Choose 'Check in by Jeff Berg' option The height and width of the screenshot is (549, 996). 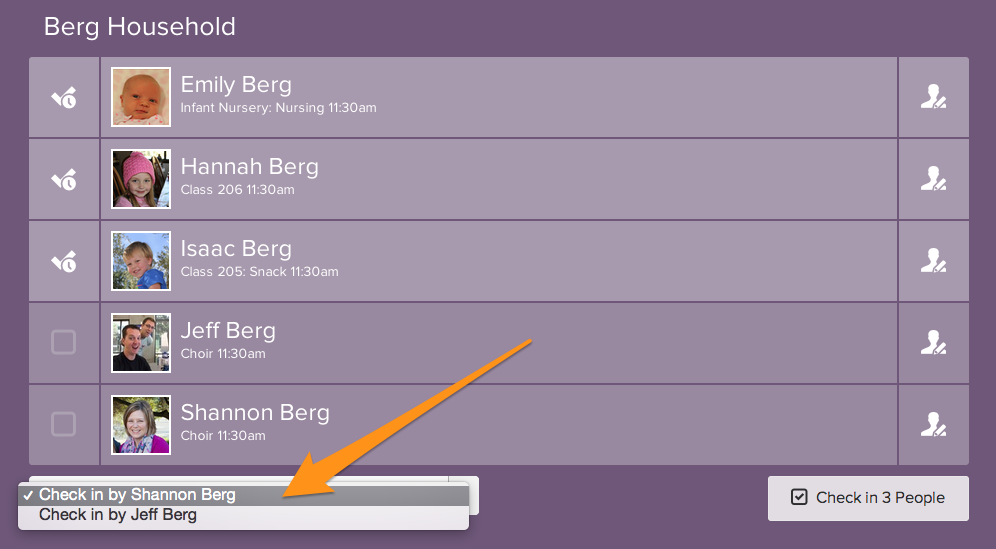tap(118, 516)
